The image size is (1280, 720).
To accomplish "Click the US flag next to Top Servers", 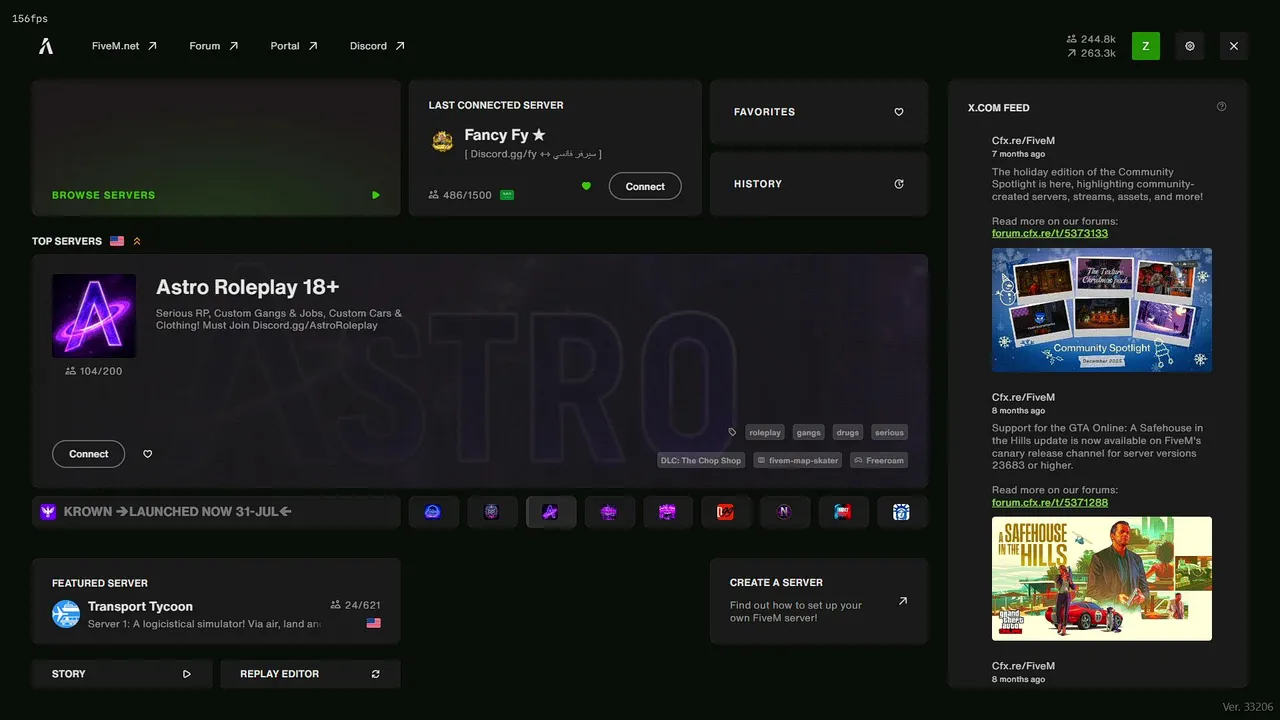I will (x=117, y=241).
